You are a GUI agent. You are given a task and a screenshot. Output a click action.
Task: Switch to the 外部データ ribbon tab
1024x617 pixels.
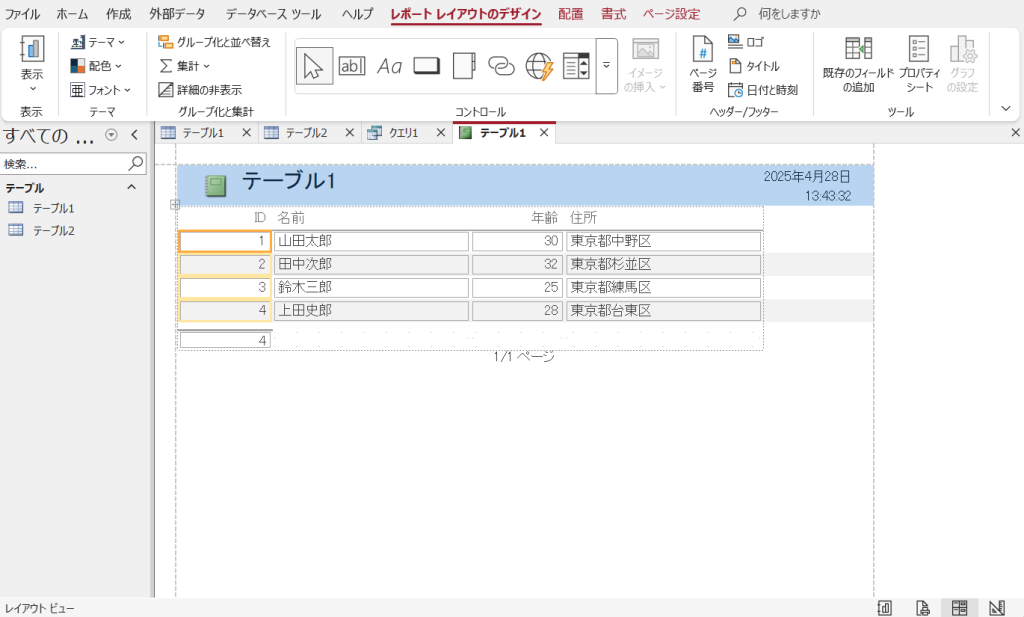pos(177,14)
